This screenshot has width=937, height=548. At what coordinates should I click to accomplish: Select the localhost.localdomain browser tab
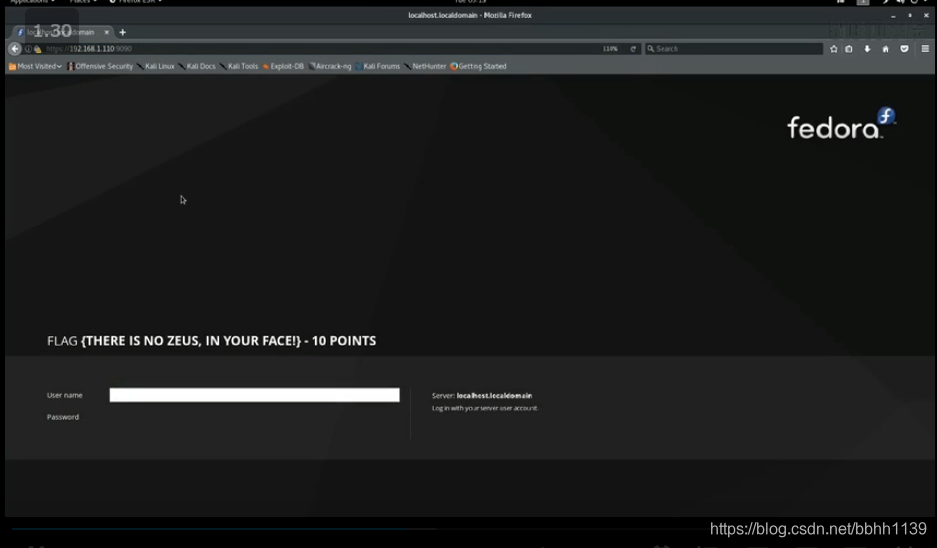coord(62,32)
